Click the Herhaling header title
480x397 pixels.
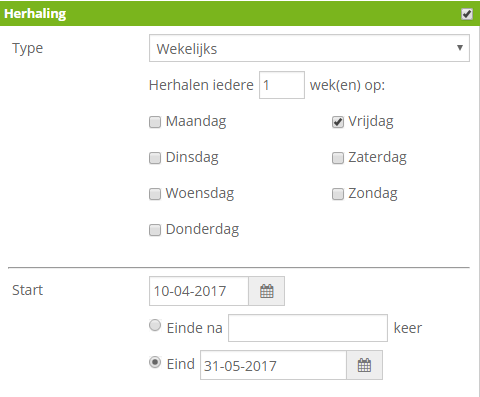click(35, 14)
